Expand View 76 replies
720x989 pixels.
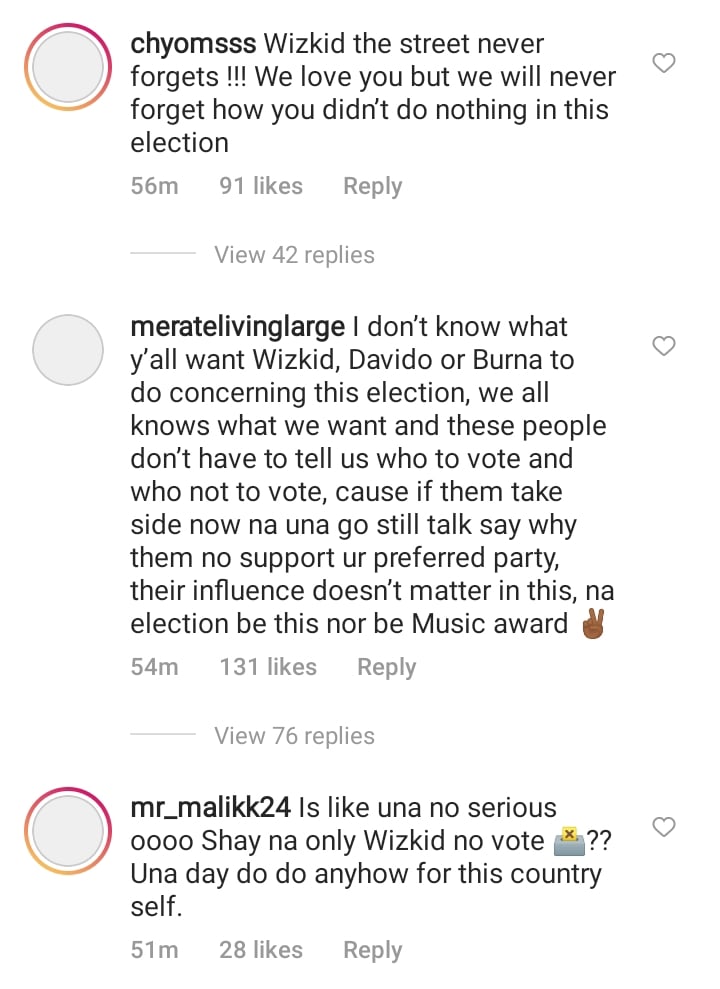pyautogui.click(x=294, y=736)
